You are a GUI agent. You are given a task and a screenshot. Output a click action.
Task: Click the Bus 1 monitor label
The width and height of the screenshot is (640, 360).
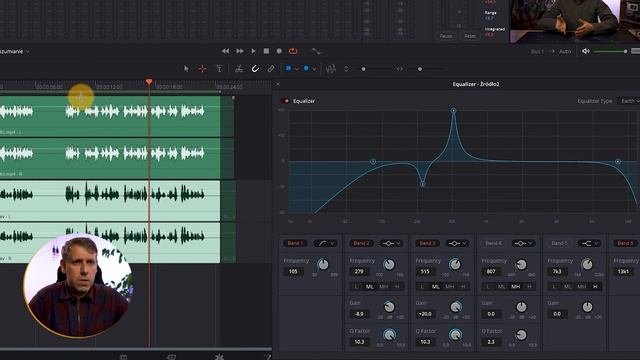[537, 51]
